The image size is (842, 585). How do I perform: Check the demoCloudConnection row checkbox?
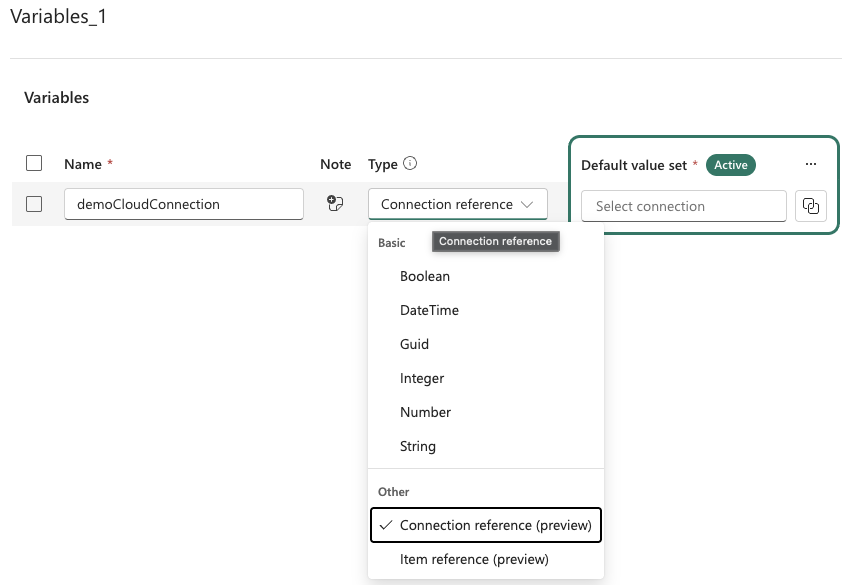36,203
